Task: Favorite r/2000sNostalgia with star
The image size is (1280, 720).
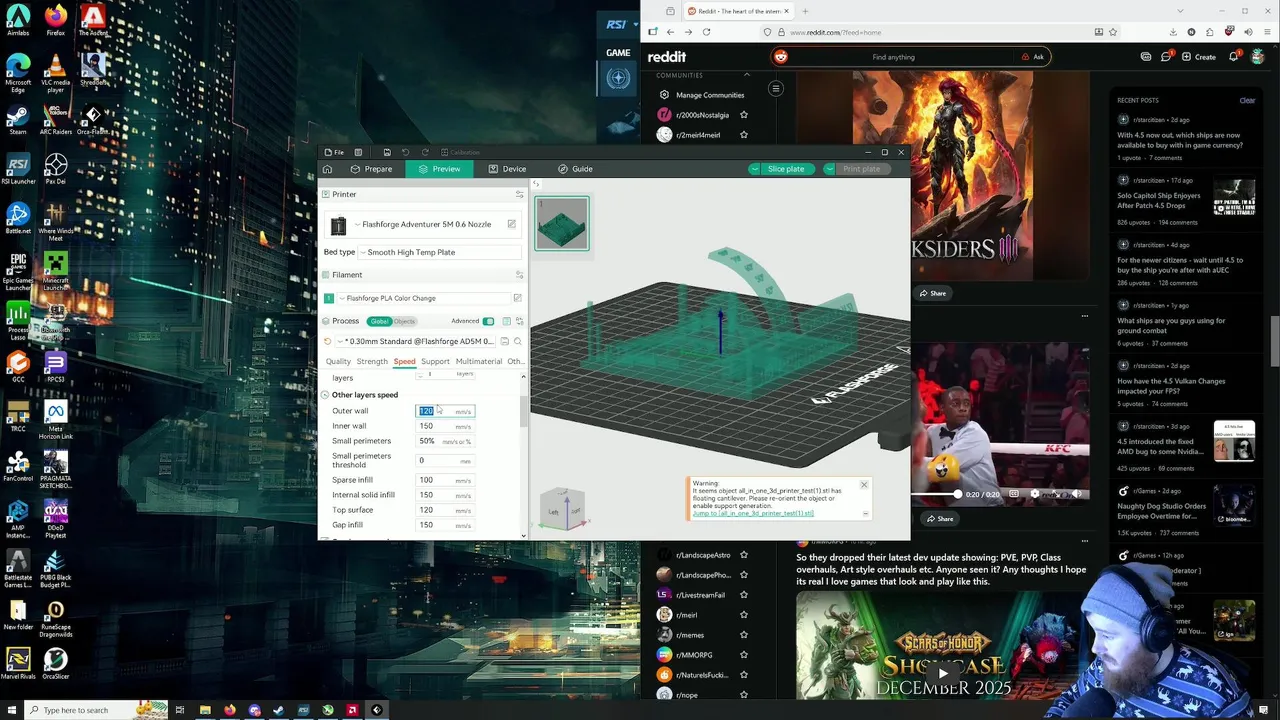Action: point(743,115)
